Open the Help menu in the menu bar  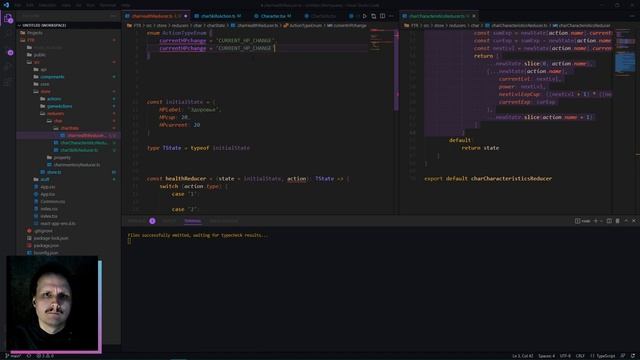point(126,5)
